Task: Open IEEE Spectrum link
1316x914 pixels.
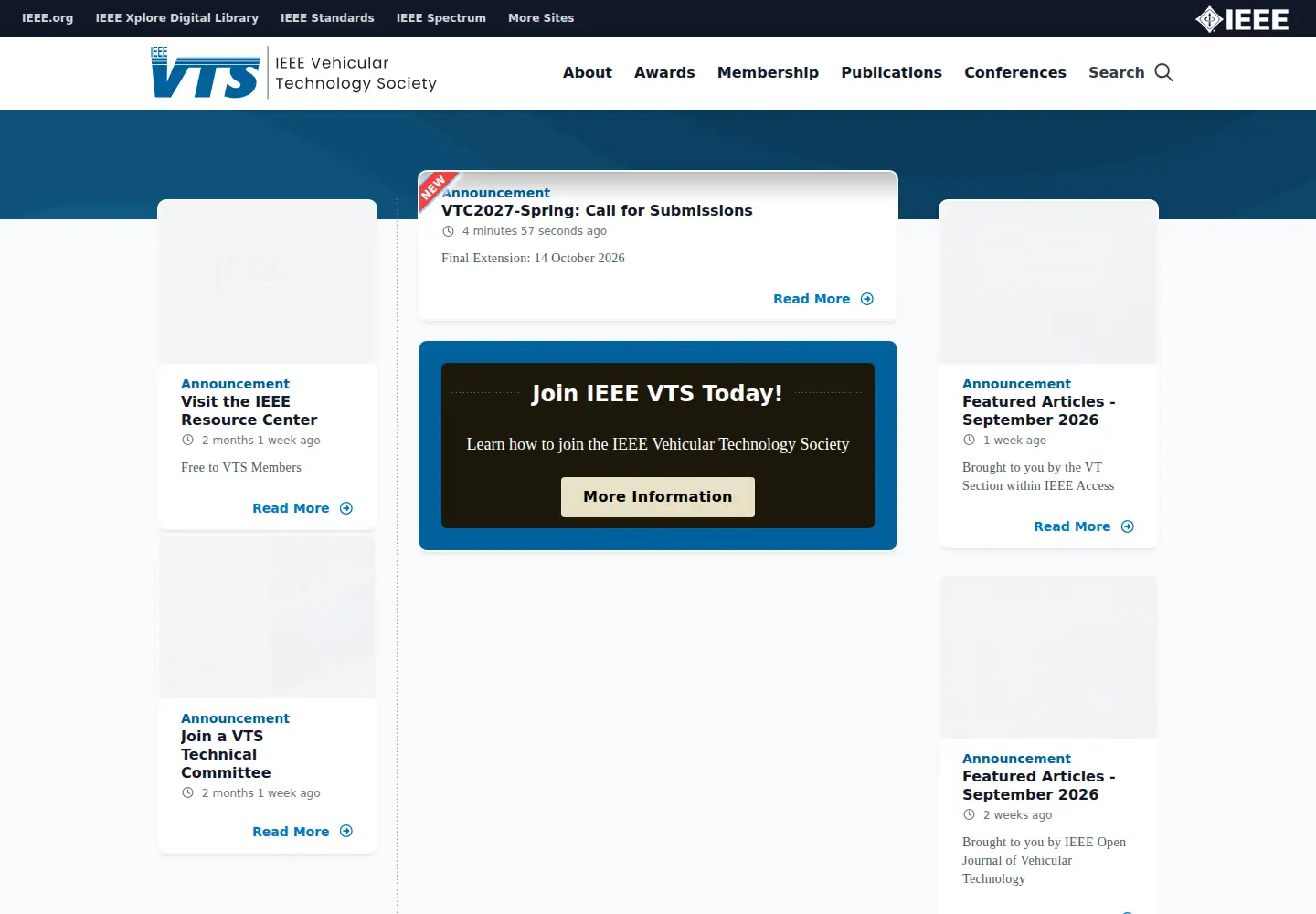Action: tap(441, 17)
